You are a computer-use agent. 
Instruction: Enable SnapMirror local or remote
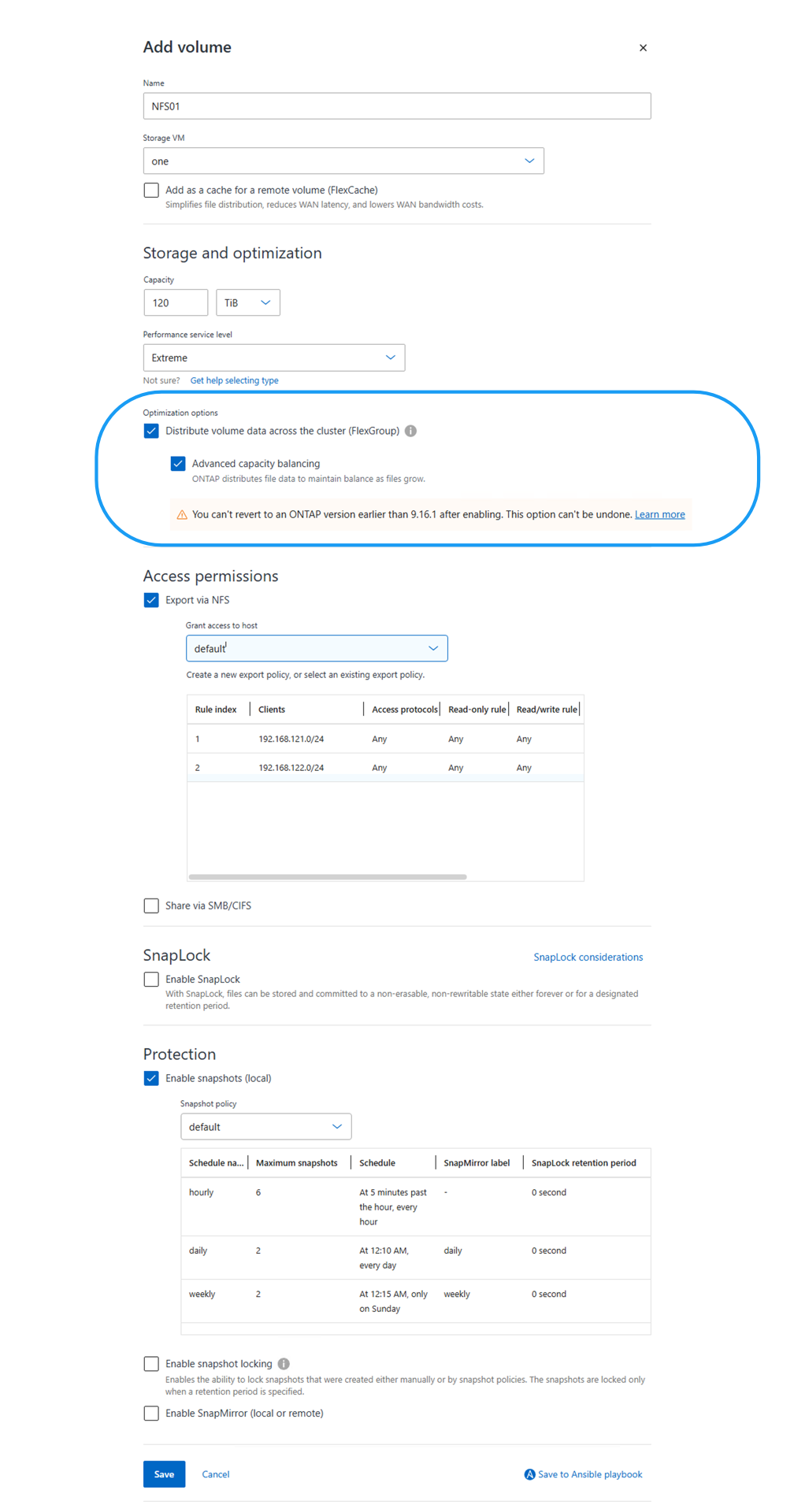[150, 1413]
